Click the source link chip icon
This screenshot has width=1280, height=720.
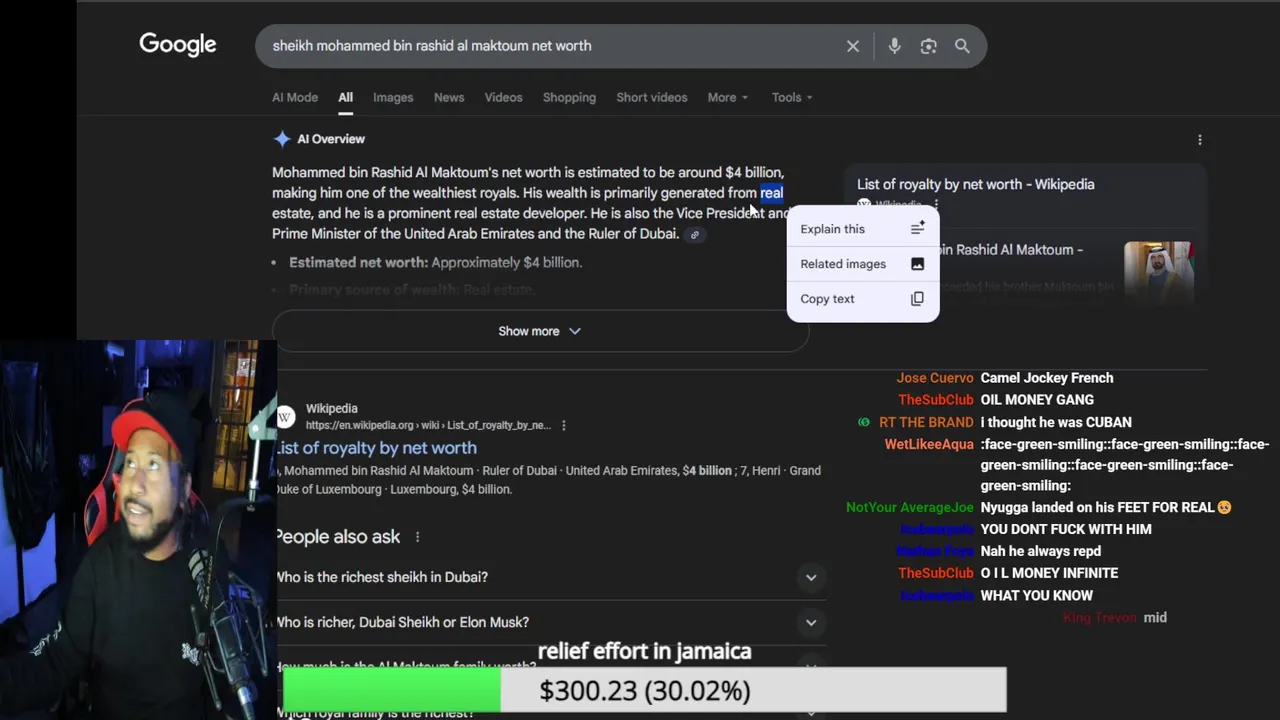[695, 235]
